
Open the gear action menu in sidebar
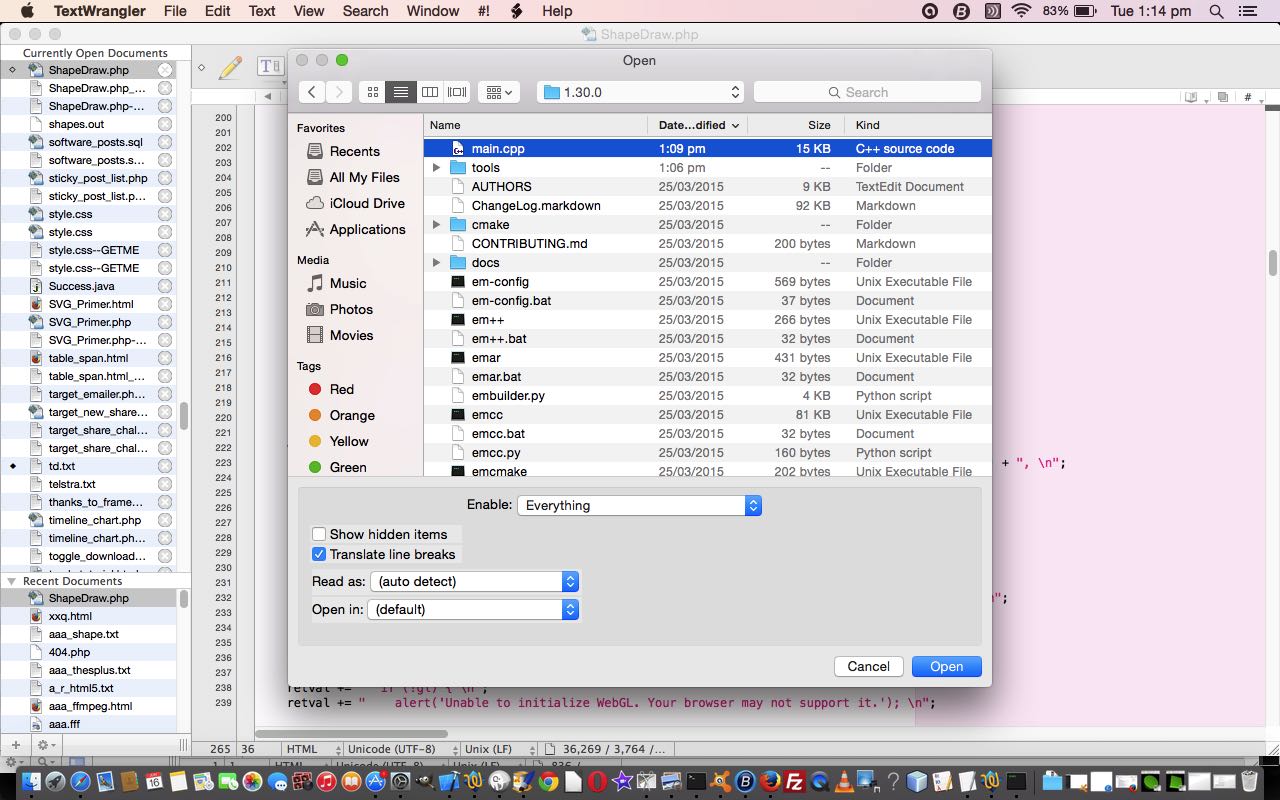click(45, 745)
